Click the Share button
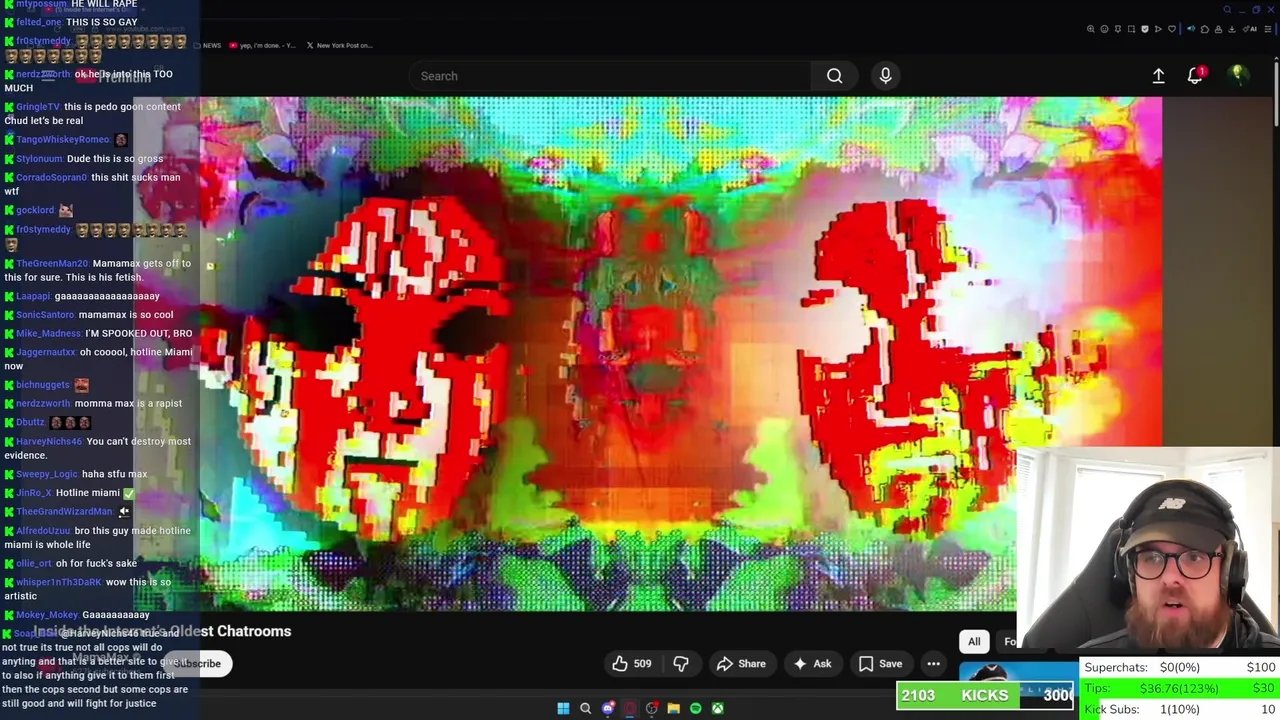The image size is (1280, 720). tap(741, 663)
